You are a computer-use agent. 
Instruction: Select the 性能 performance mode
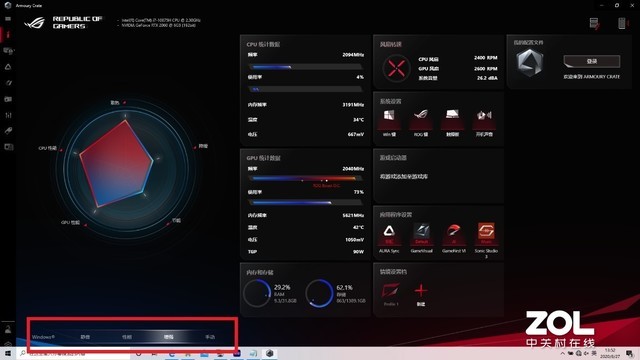(127, 337)
